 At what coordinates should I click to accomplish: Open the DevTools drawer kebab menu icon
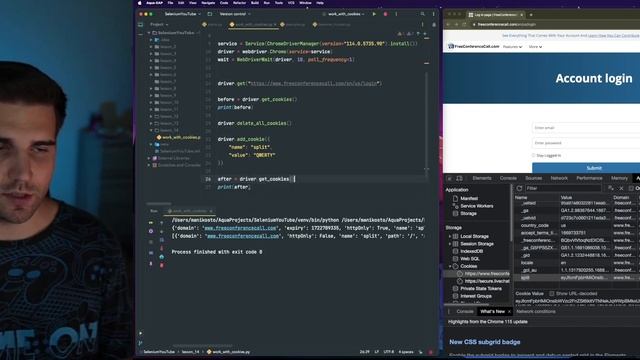pyautogui.click(x=449, y=311)
